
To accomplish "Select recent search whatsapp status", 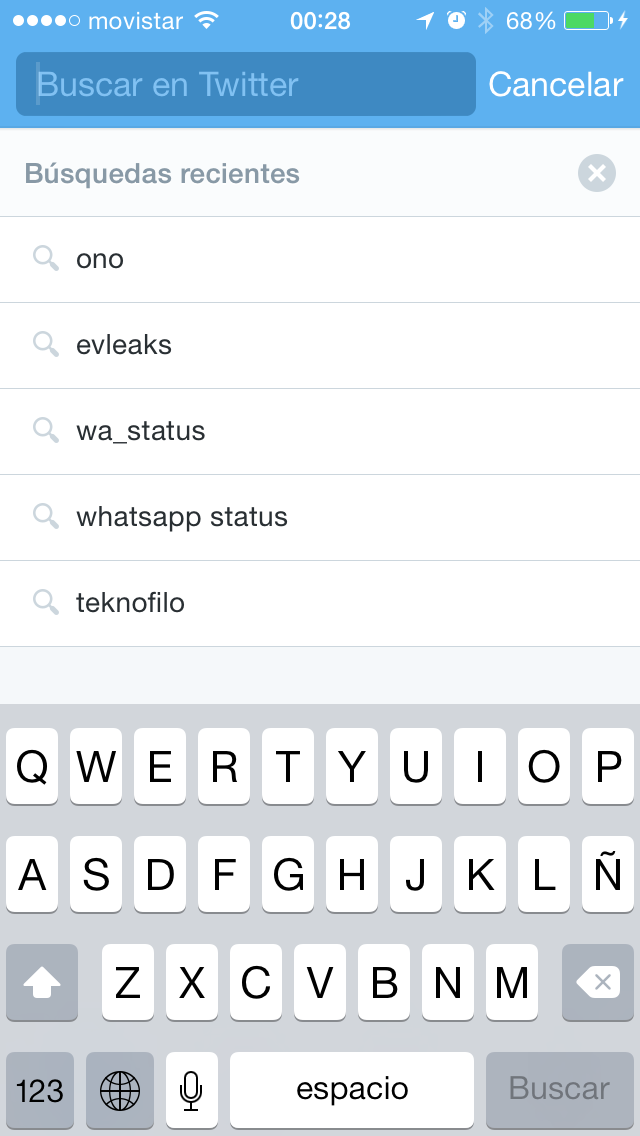I will pyautogui.click(x=182, y=517).
